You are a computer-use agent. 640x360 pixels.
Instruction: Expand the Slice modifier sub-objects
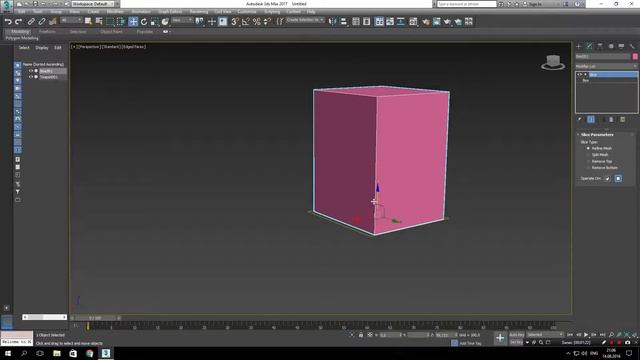tap(585, 75)
